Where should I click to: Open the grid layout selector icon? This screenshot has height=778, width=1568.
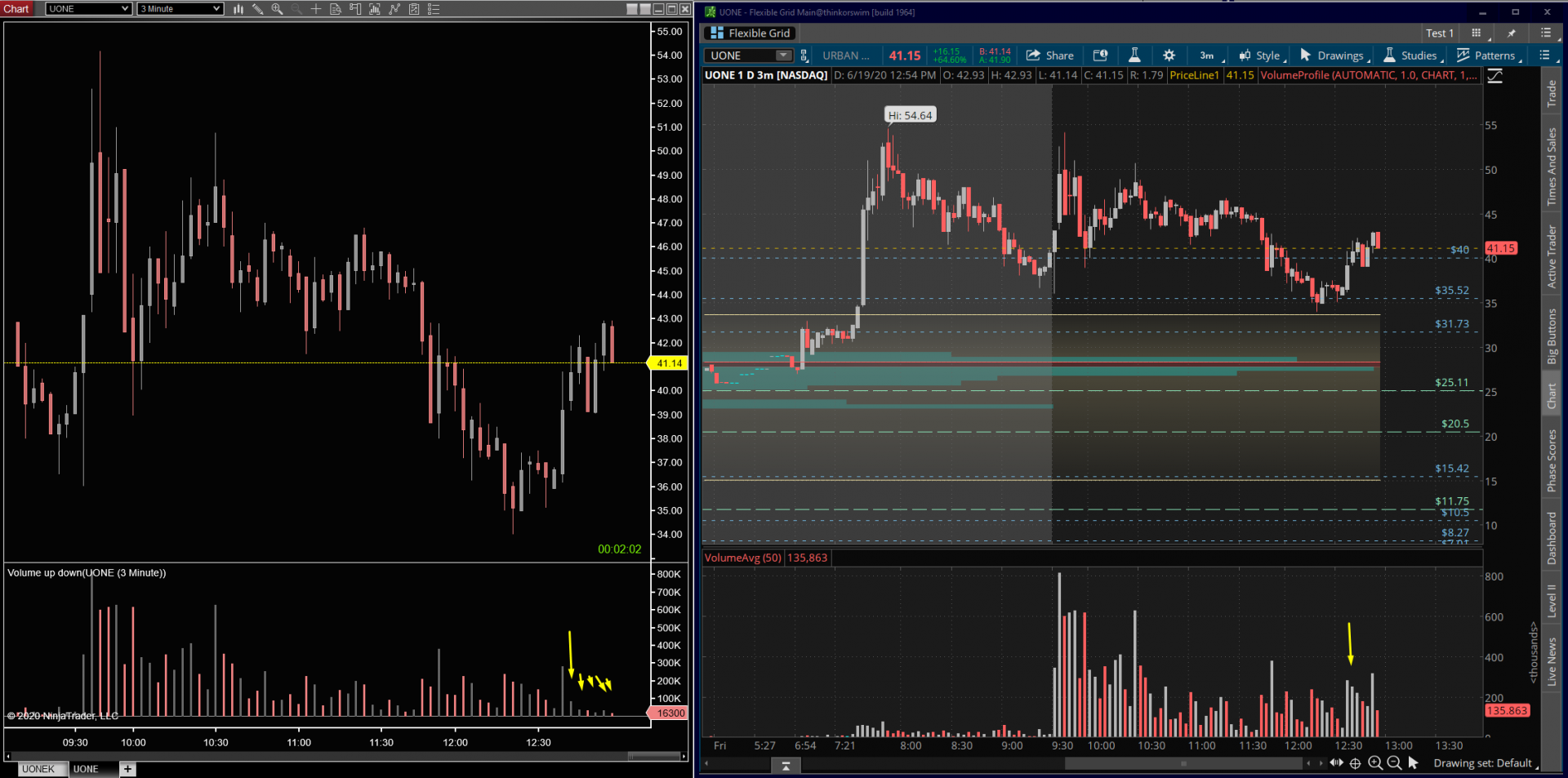tap(1477, 33)
